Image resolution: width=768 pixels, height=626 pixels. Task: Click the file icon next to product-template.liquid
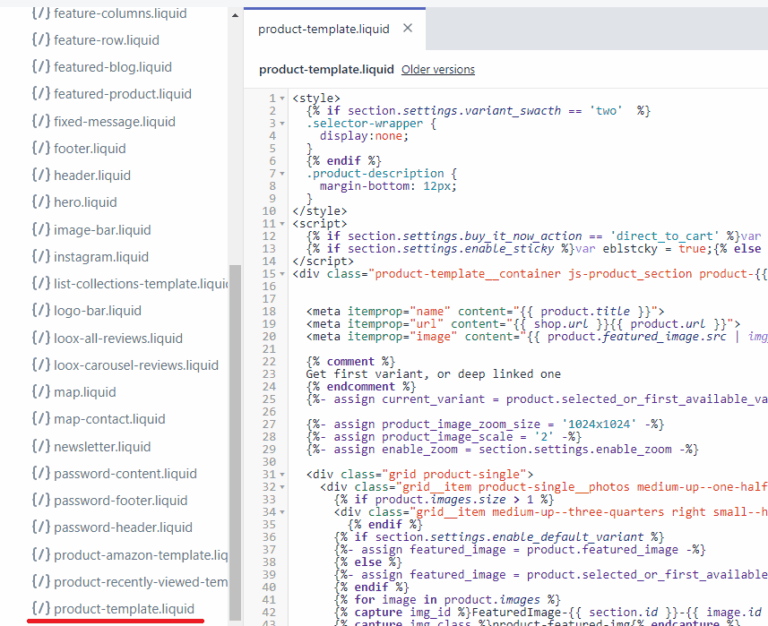(40, 608)
